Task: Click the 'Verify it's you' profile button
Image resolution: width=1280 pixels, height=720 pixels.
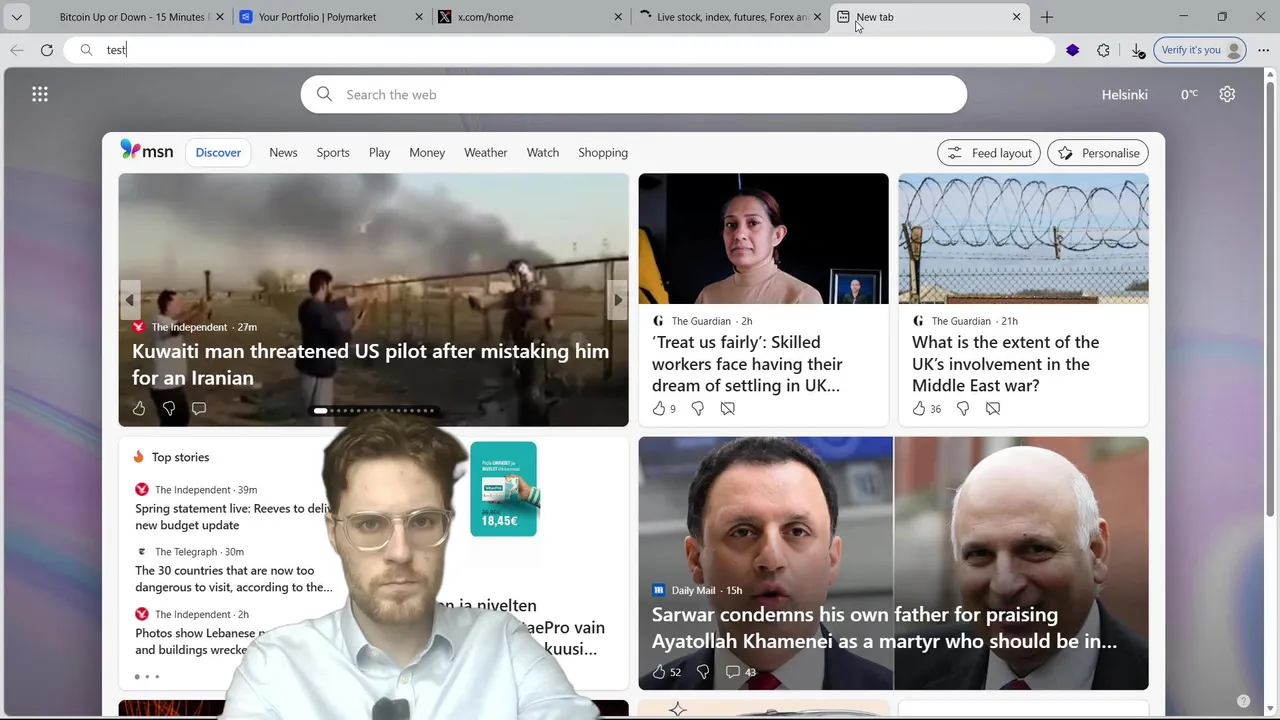Action: tap(1199, 50)
